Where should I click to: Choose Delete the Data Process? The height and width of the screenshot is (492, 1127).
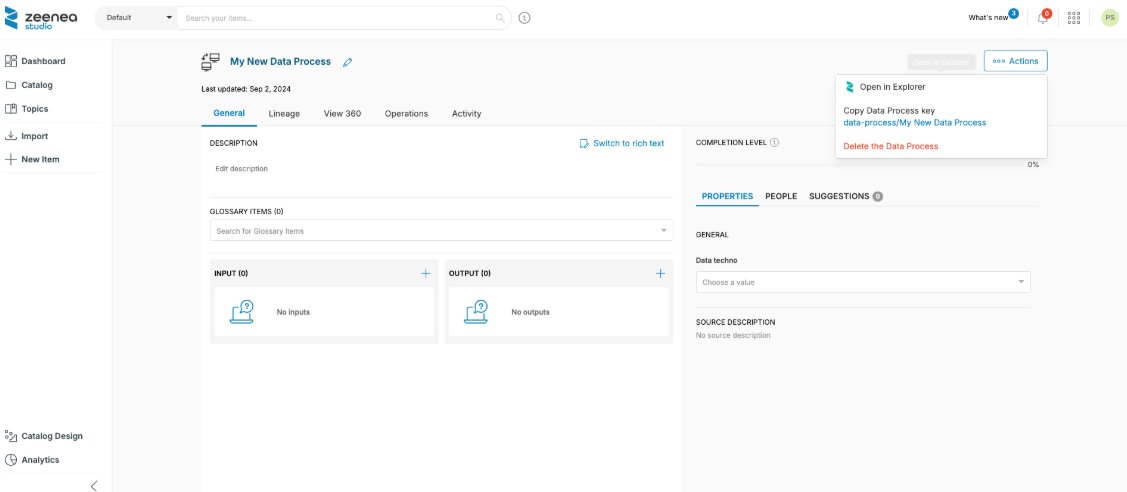(x=890, y=146)
